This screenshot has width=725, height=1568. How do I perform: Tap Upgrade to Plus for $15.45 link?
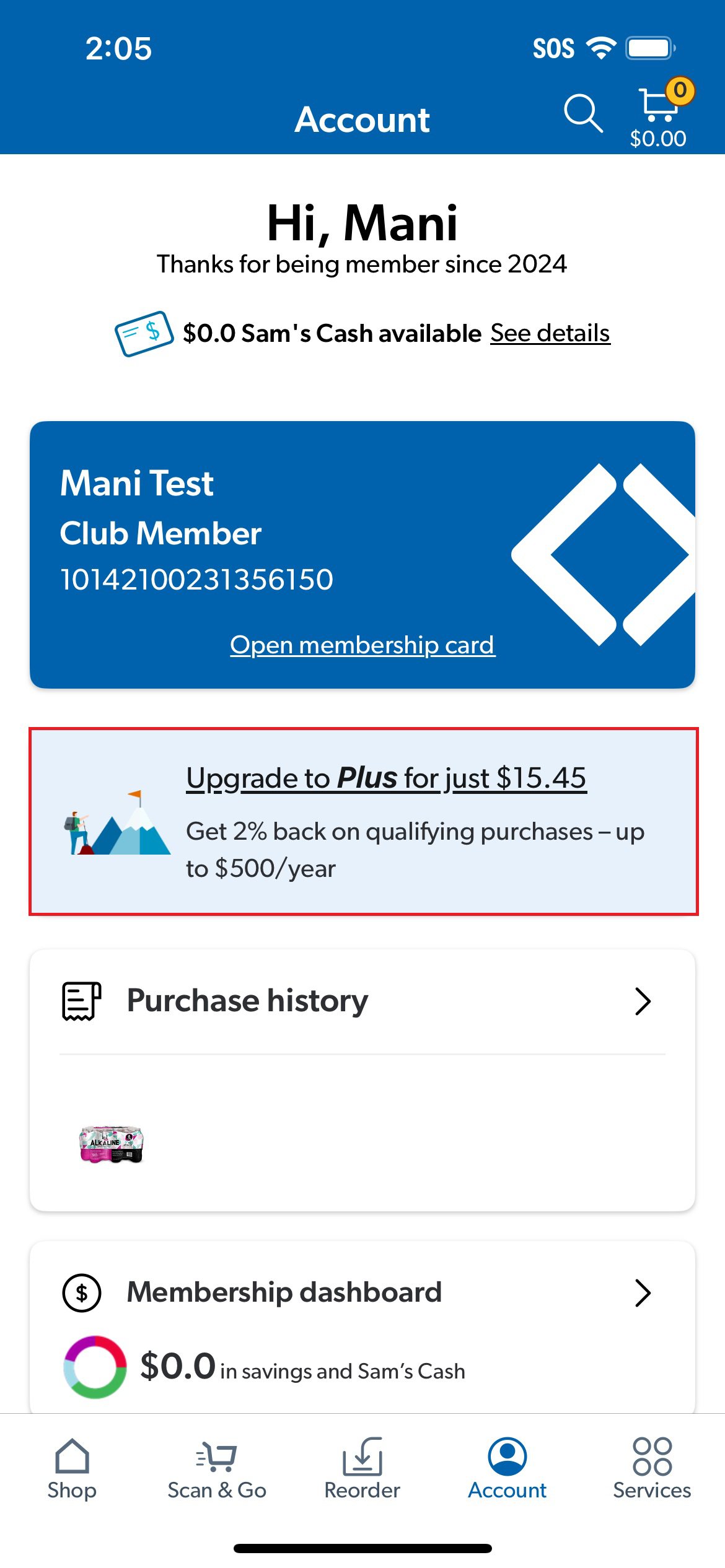tap(386, 778)
